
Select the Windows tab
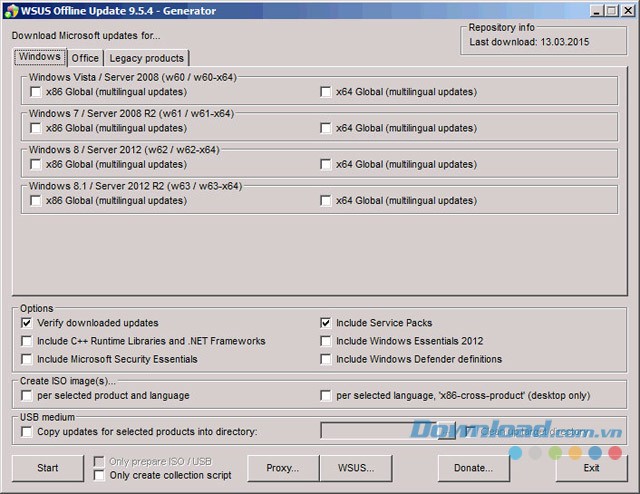pyautogui.click(x=40, y=56)
